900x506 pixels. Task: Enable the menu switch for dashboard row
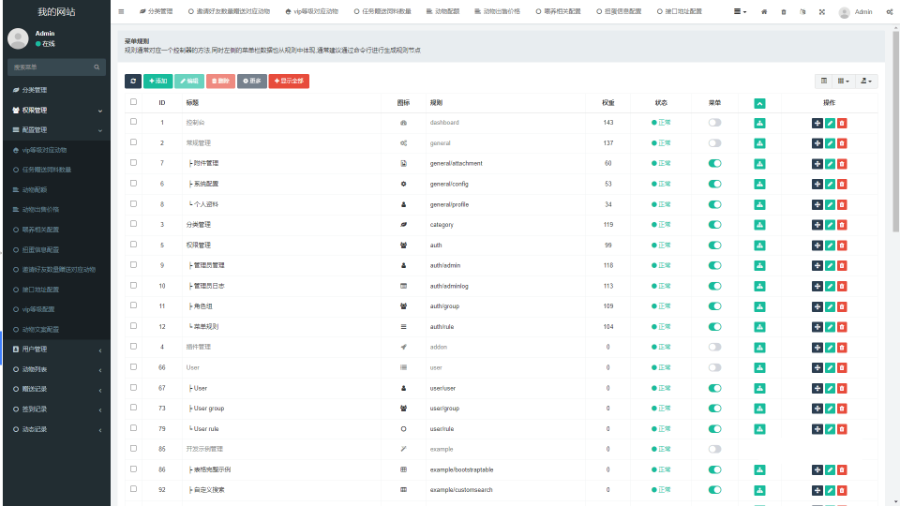point(714,122)
